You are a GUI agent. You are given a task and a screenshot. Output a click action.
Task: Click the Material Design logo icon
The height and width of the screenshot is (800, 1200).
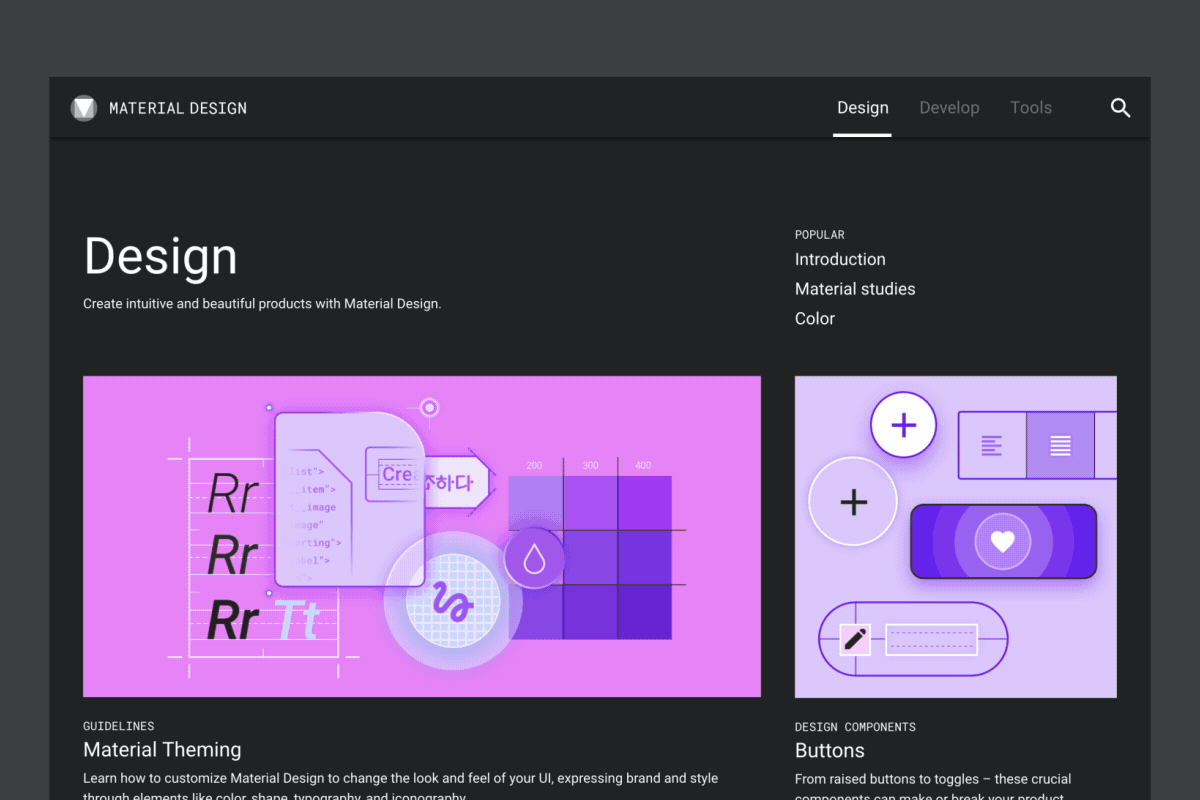click(83, 108)
